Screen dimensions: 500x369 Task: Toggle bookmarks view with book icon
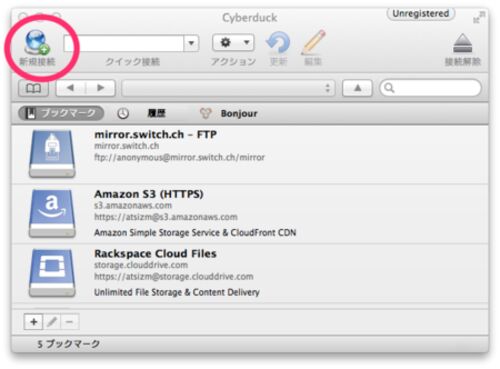pyautogui.click(x=34, y=88)
